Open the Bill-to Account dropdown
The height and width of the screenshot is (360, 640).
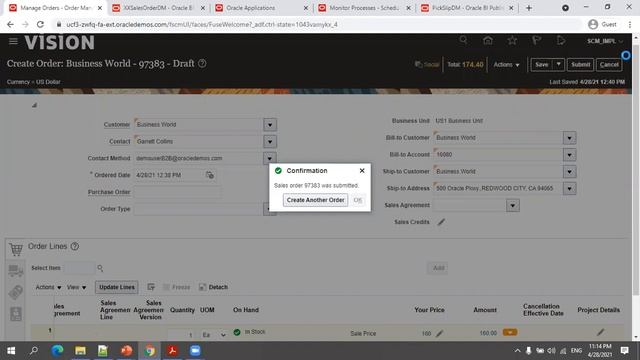(x=569, y=155)
